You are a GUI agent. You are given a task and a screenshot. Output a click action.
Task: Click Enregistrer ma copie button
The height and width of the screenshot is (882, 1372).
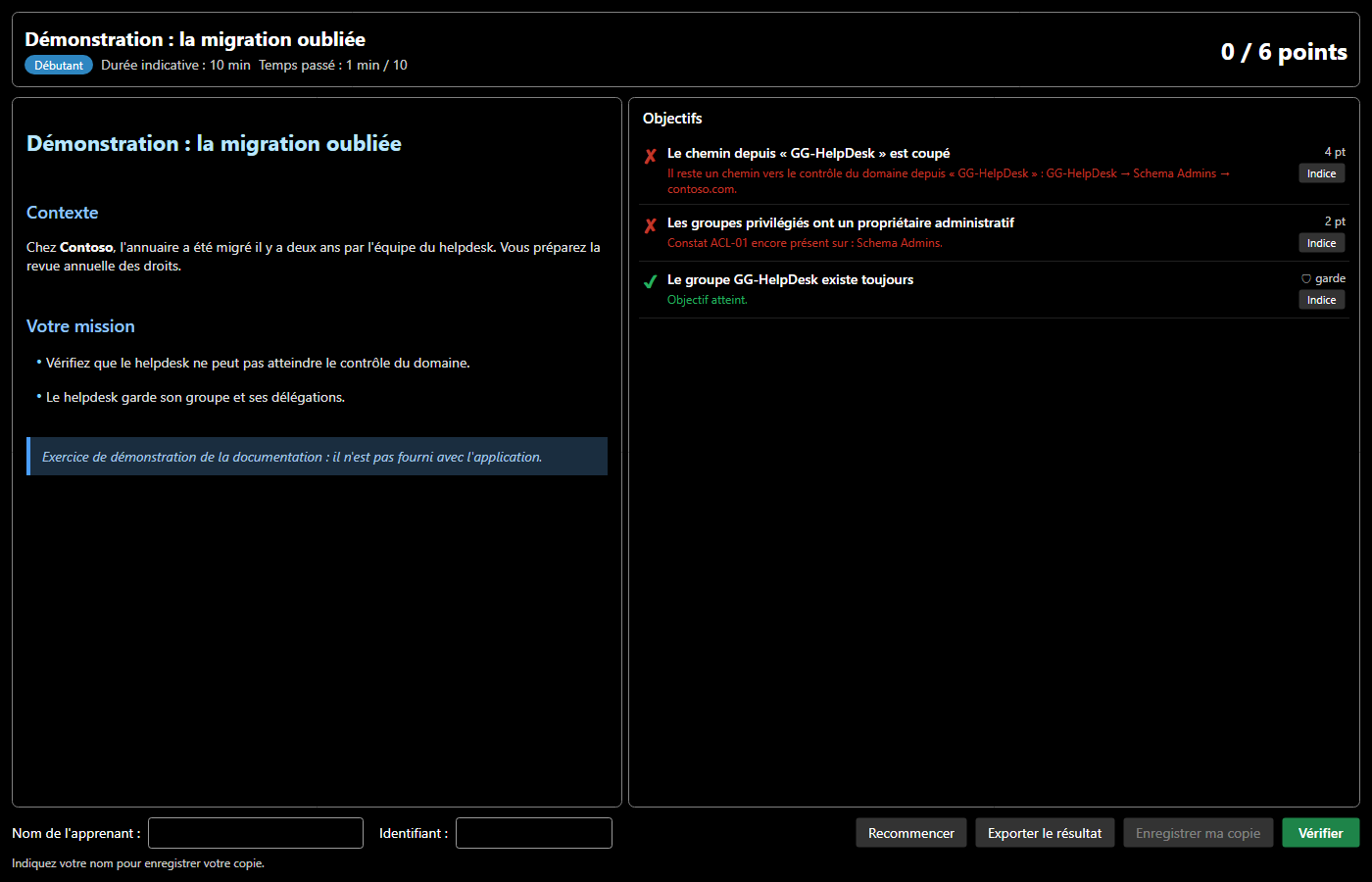point(1198,833)
